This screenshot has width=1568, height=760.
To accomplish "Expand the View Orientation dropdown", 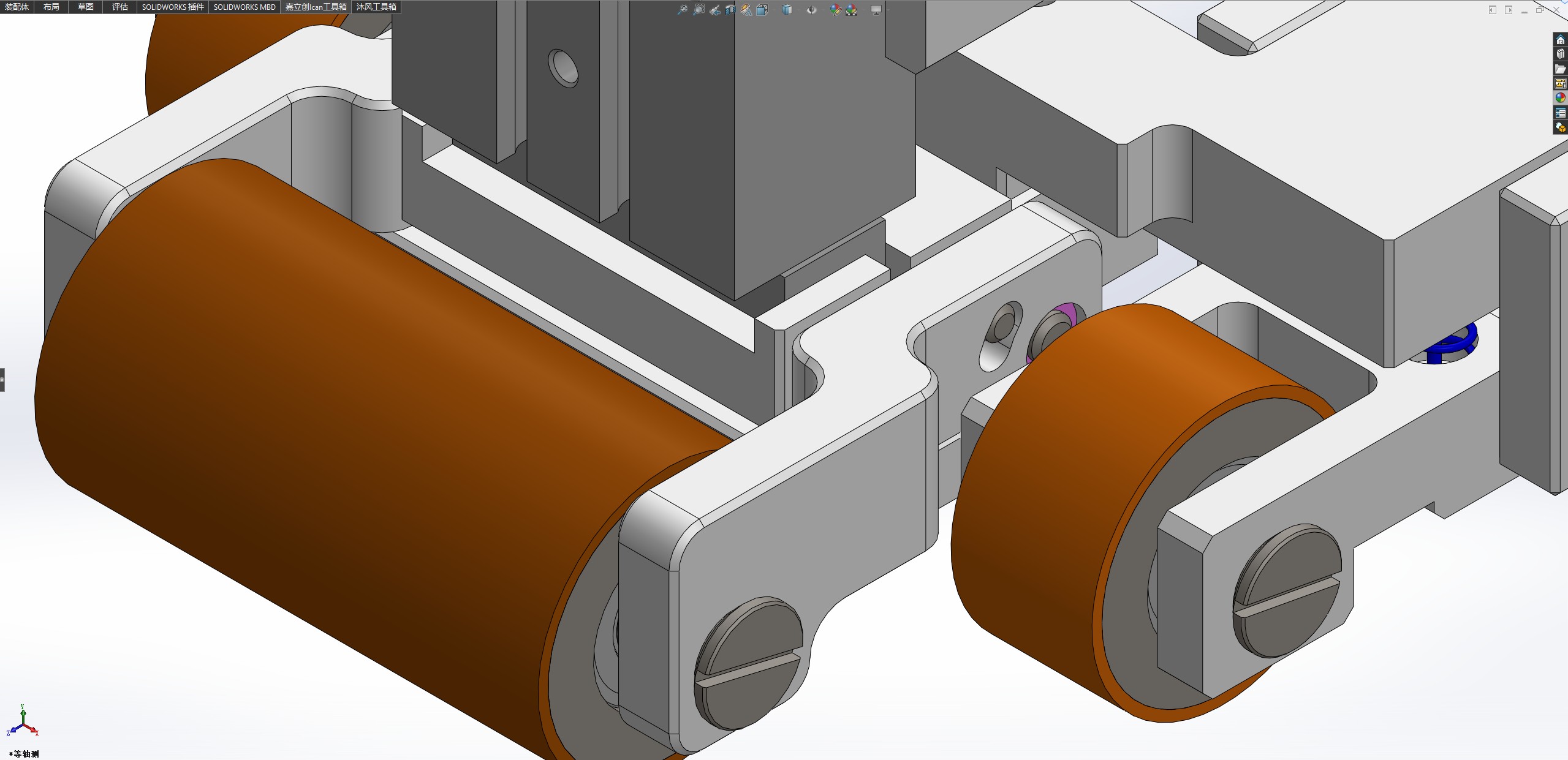I will point(762,10).
